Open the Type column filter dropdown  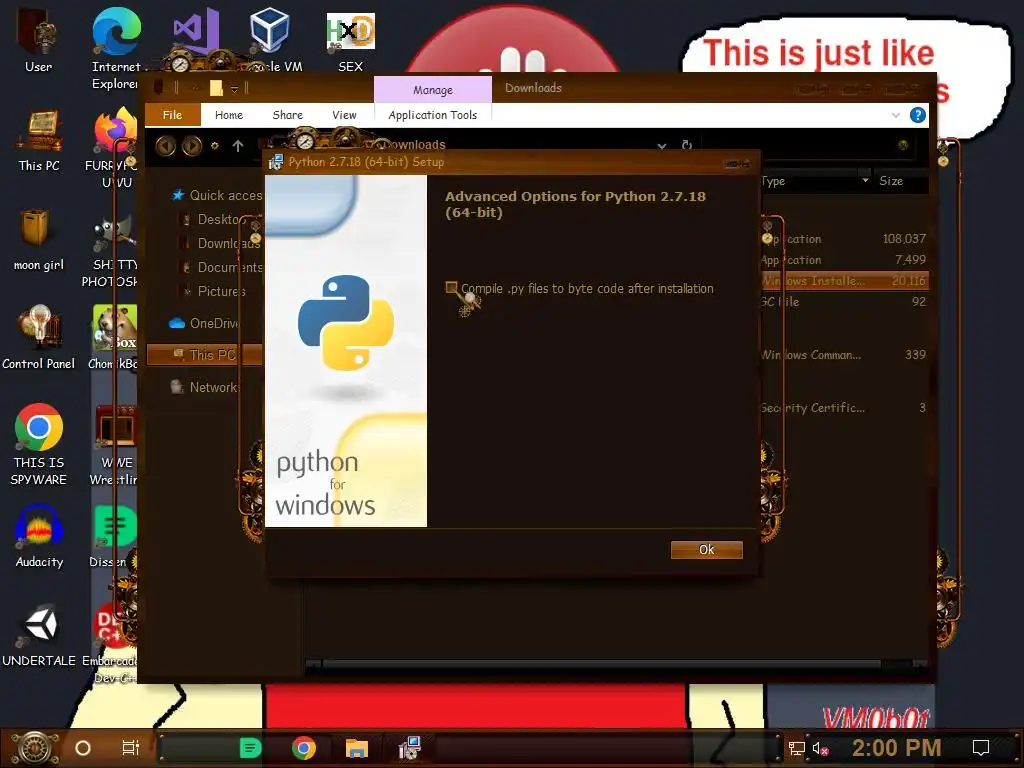point(865,180)
